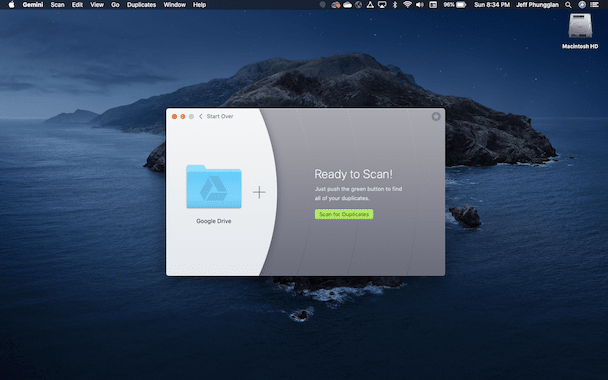Open the Apple menu

click(11, 5)
